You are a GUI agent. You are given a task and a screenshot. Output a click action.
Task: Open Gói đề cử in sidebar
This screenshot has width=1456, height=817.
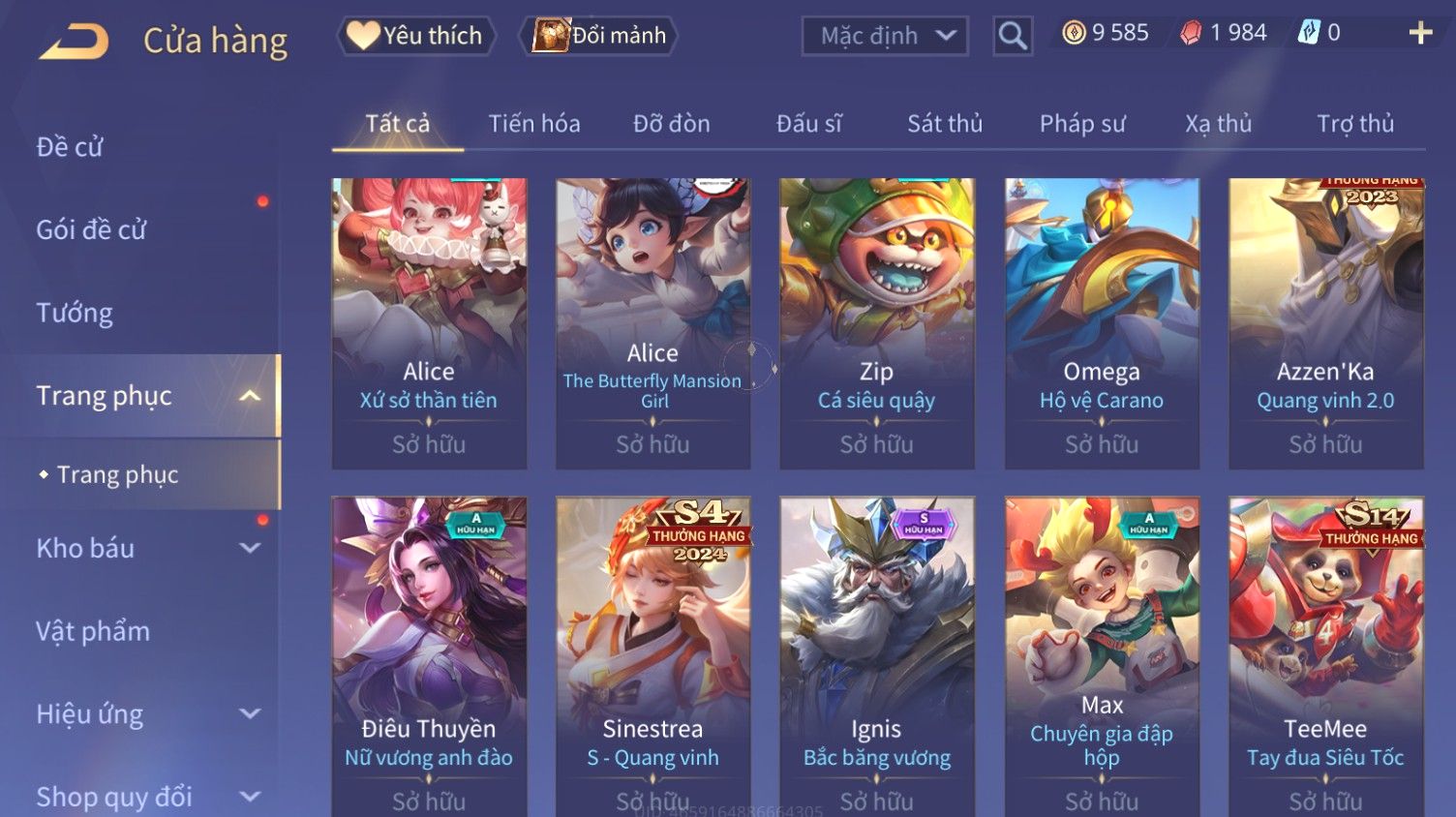[x=91, y=229]
